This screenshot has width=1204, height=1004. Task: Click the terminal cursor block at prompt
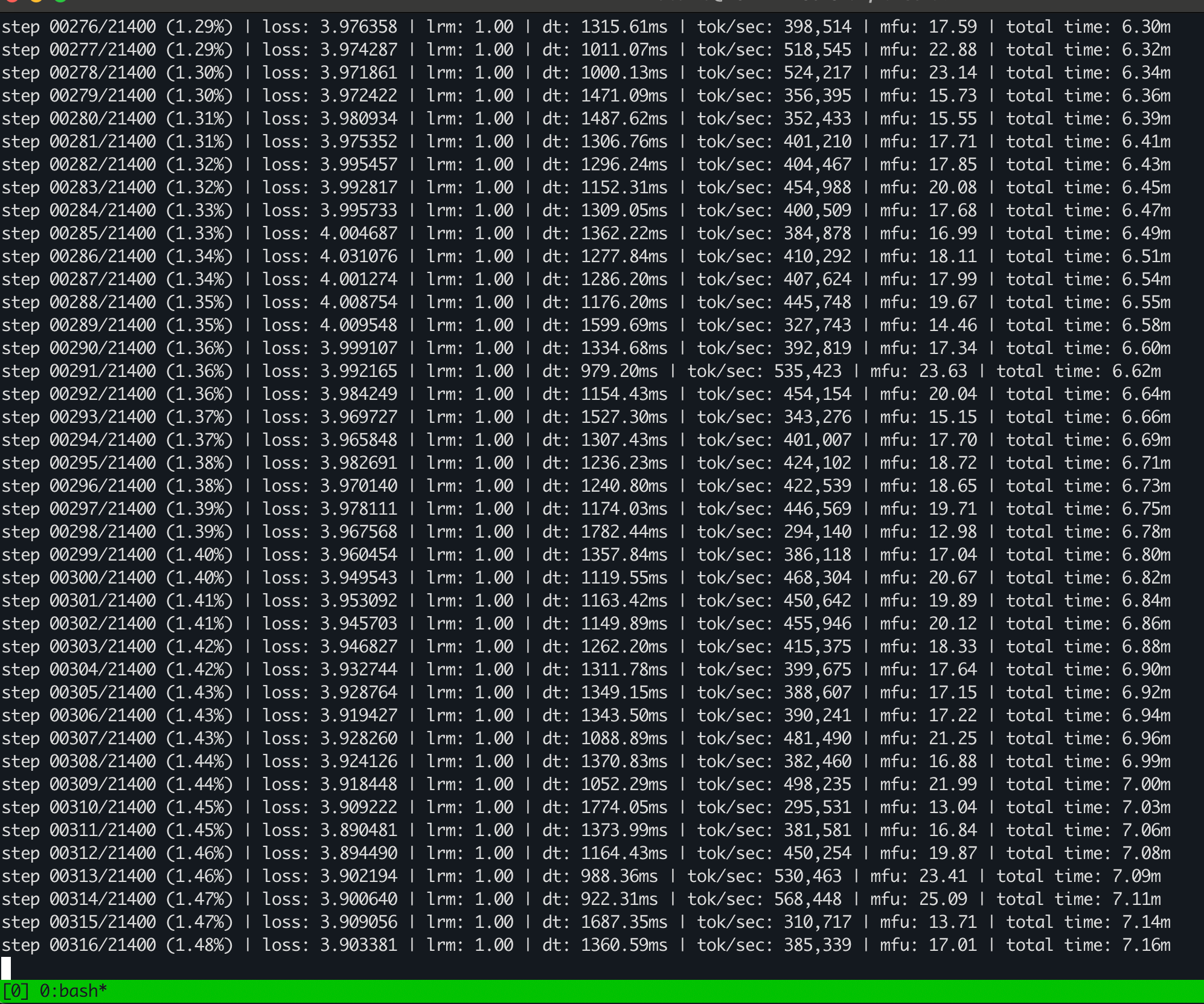click(6, 968)
